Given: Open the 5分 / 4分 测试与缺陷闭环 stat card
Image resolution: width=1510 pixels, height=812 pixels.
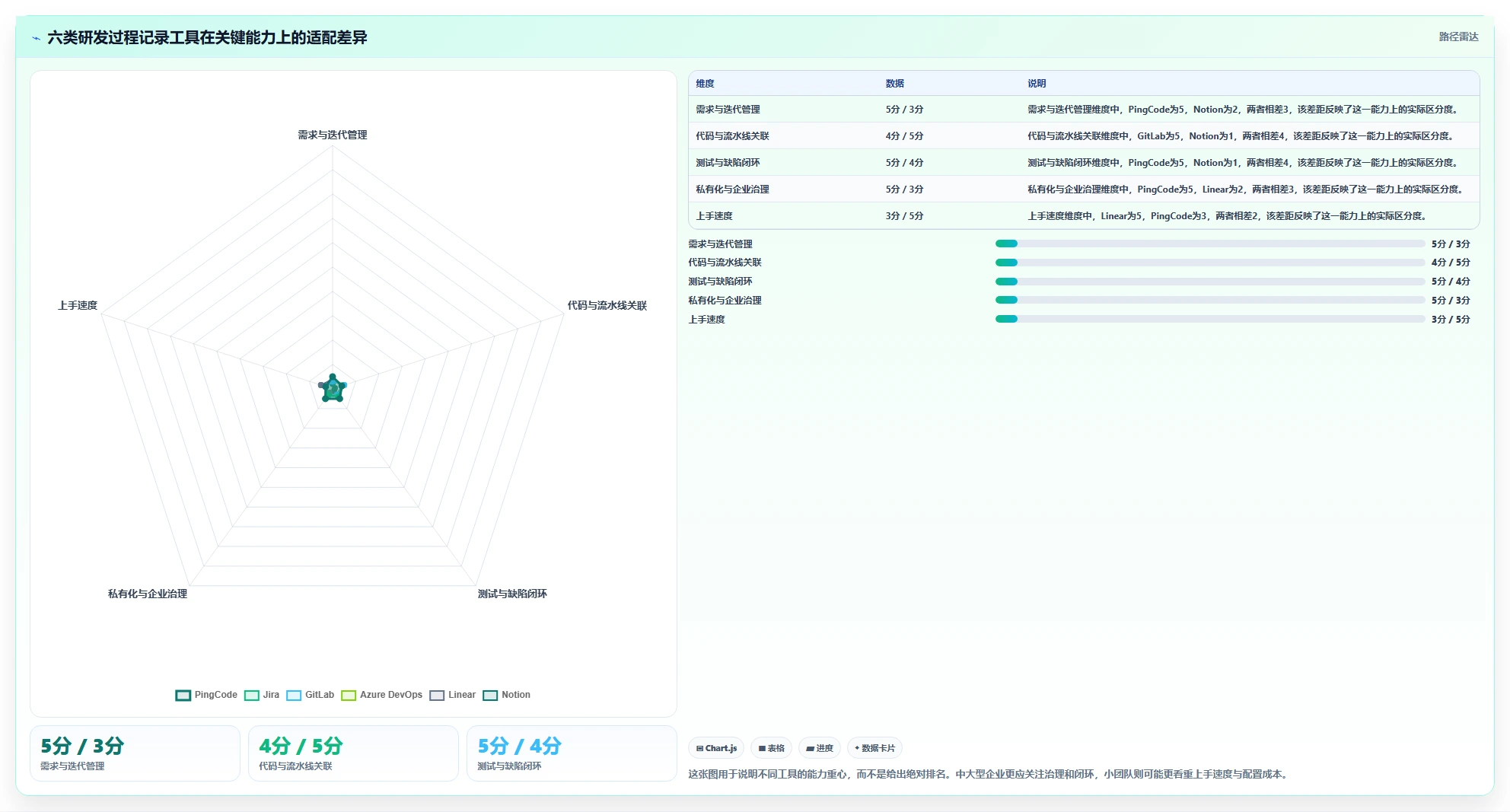Looking at the screenshot, I should pos(572,753).
